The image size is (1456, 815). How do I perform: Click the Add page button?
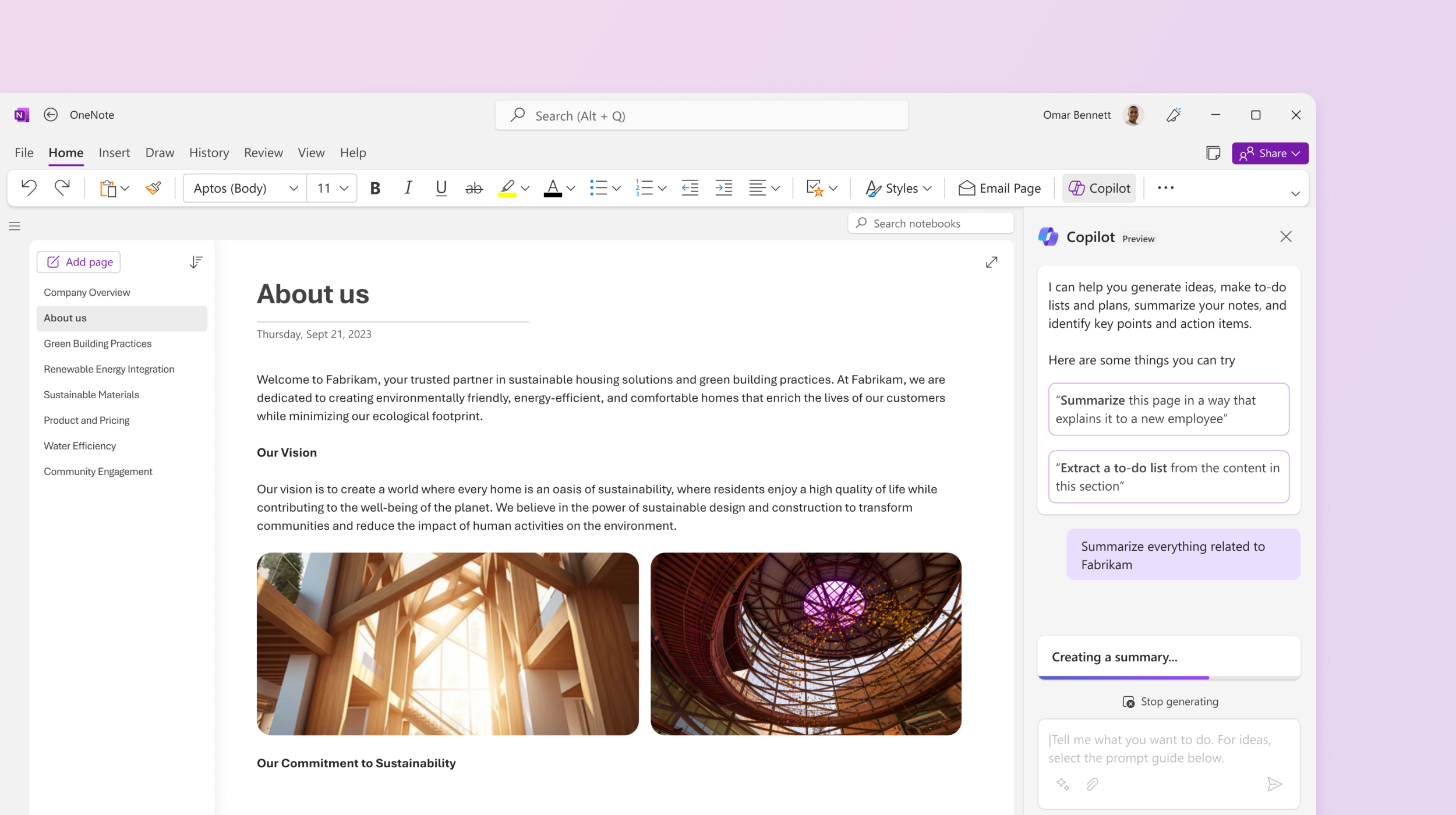[80, 261]
